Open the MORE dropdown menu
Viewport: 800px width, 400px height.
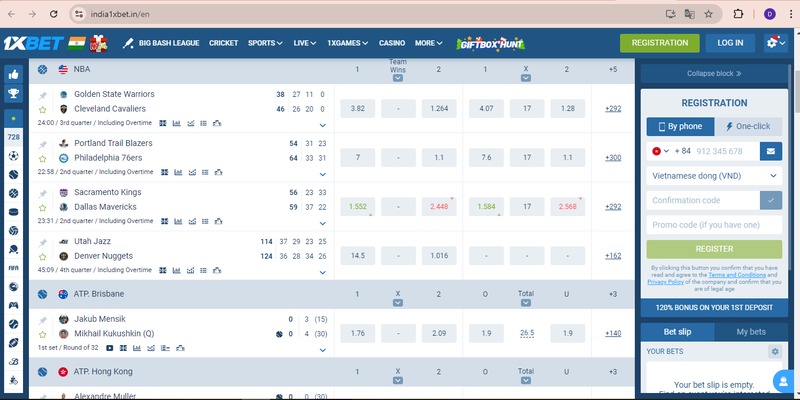click(429, 43)
